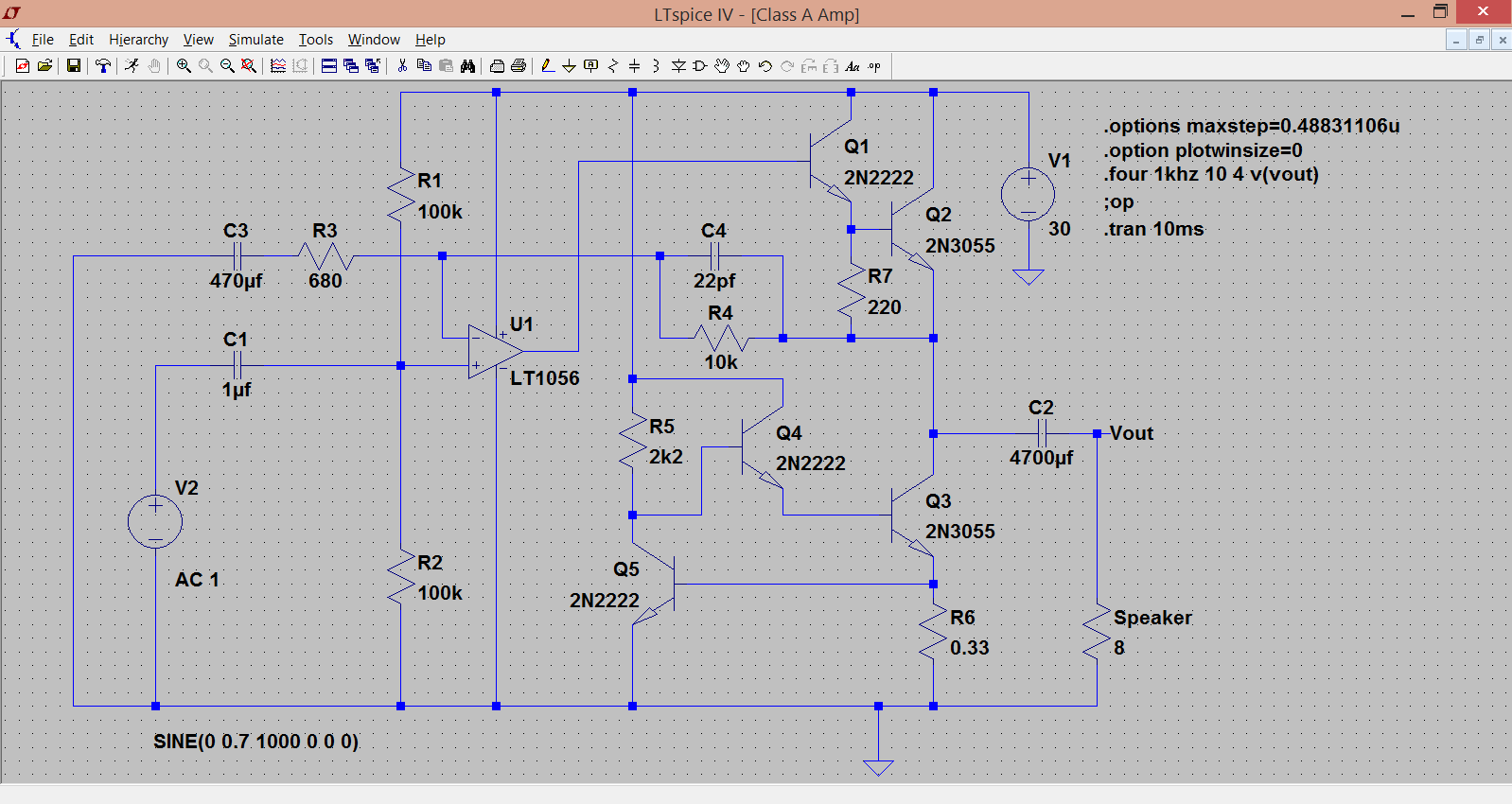Click the R5 2k2 value
Screen dimensions: 1512x804
(666, 457)
